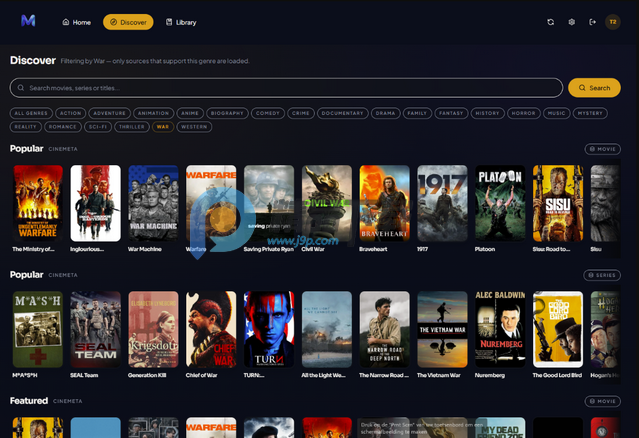Click the 'Nuremberg' title text
The width and height of the screenshot is (639, 438).
click(x=490, y=375)
